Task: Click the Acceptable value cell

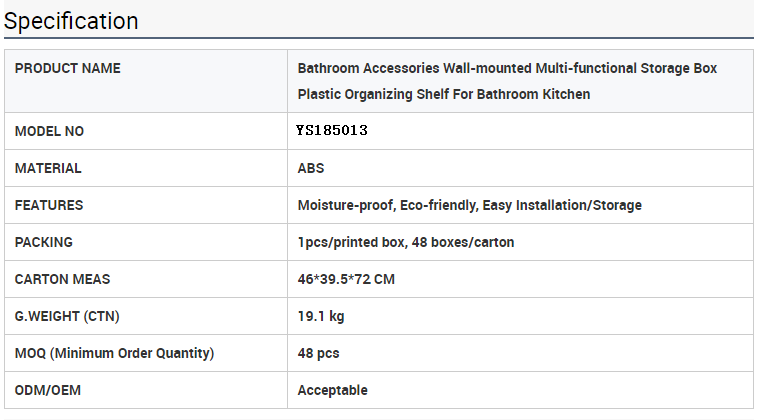Action: coord(520,390)
